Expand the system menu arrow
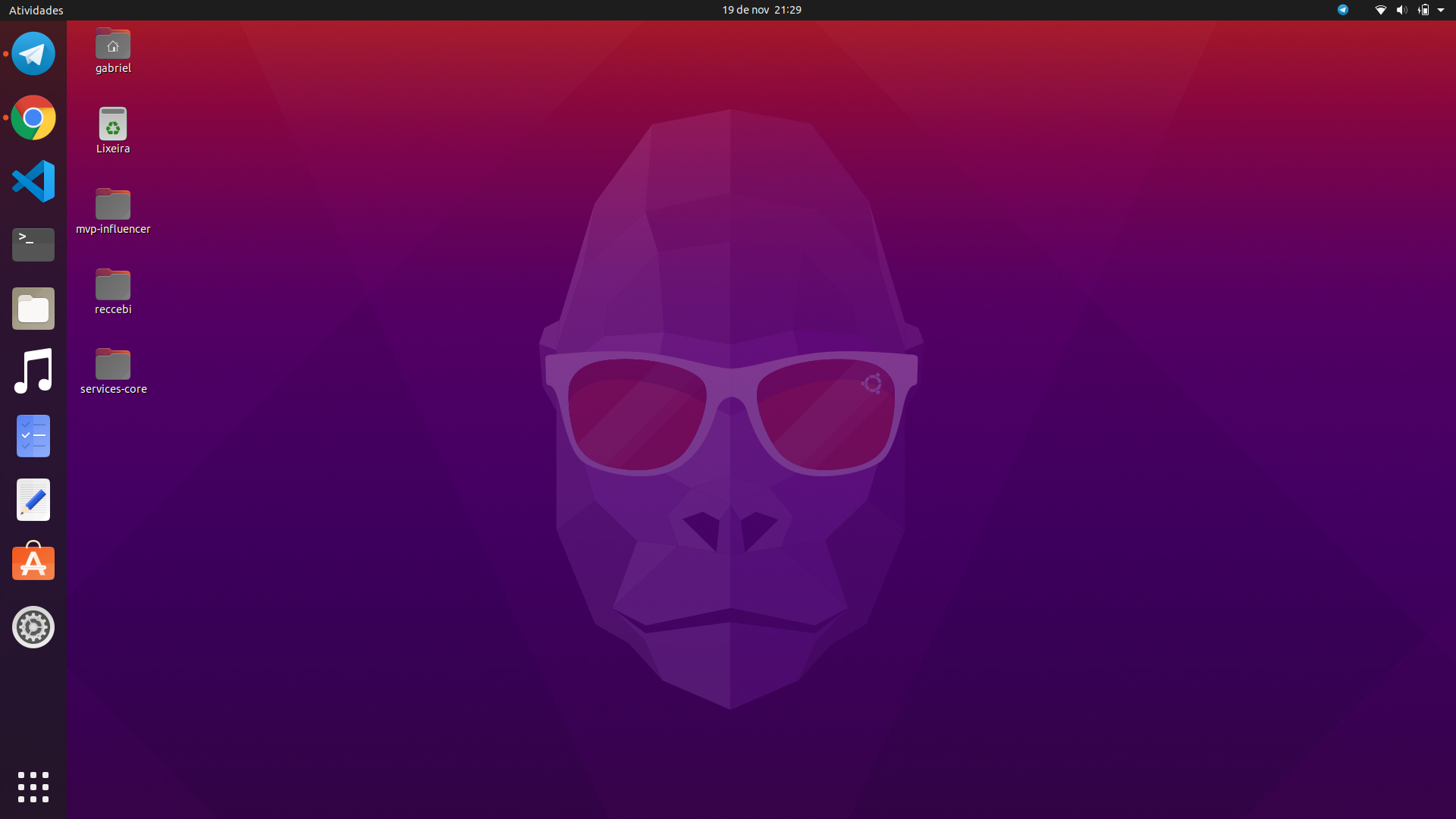Viewport: 1456px width, 819px height. [1441, 10]
